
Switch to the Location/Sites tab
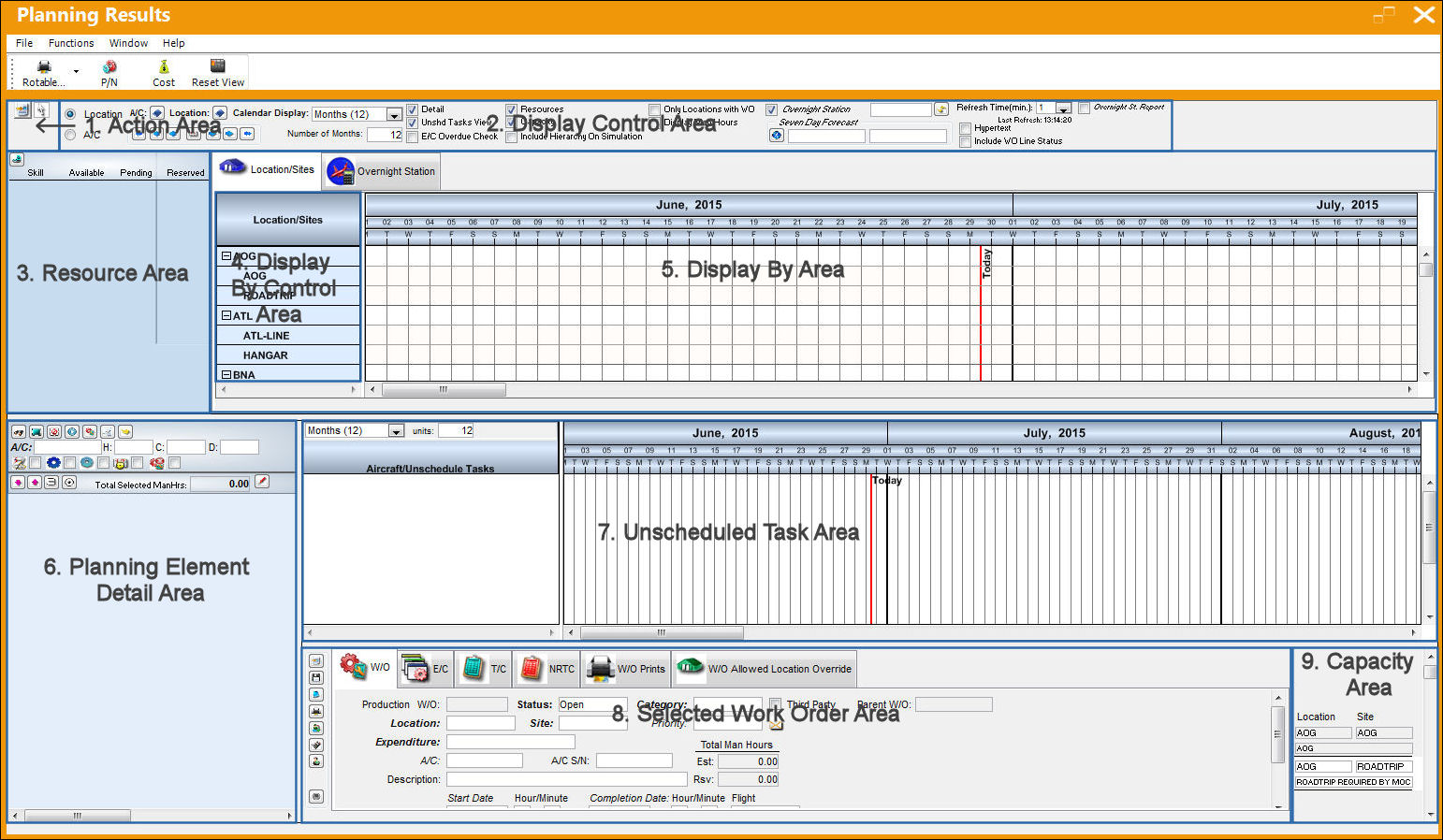pos(268,169)
